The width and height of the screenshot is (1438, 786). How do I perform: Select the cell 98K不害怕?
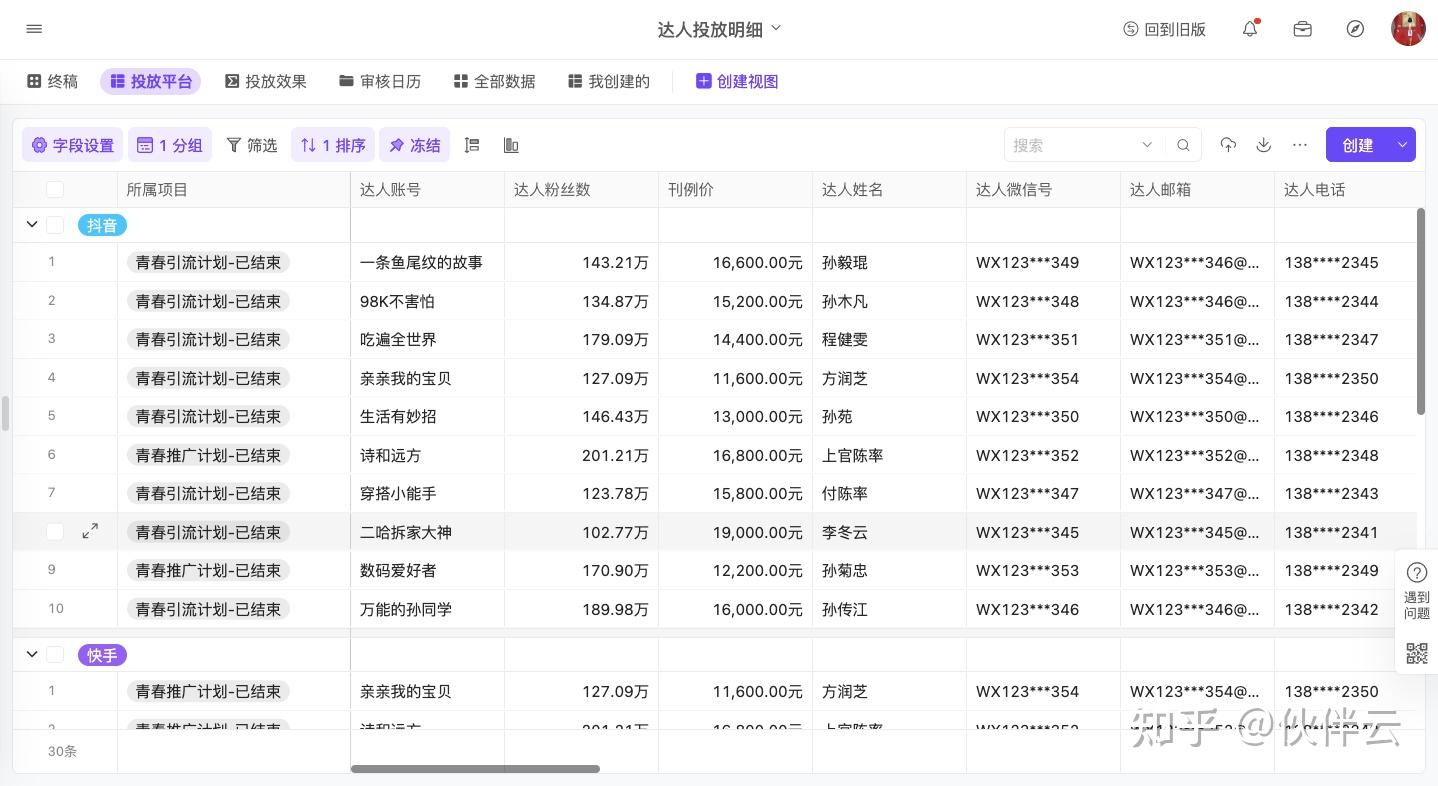pyautogui.click(x=427, y=301)
